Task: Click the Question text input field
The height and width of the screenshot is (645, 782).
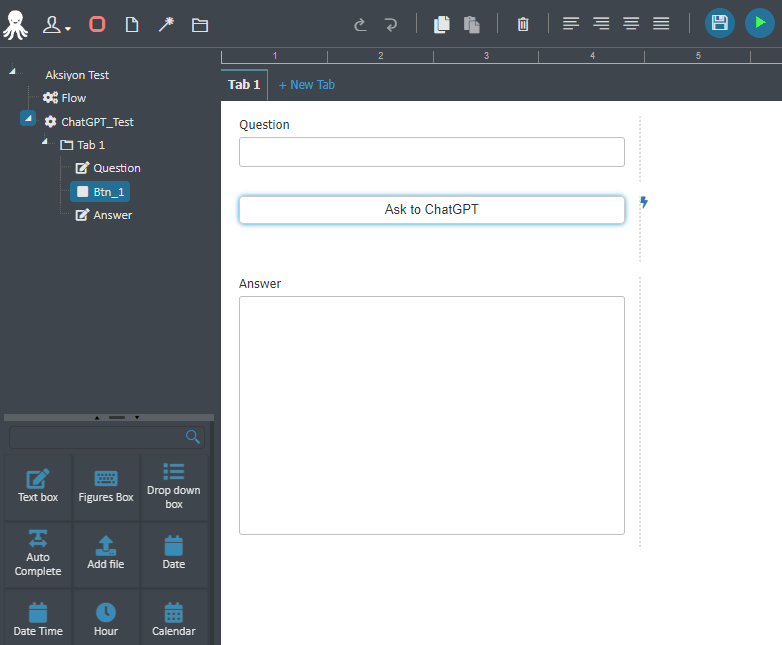Action: point(432,152)
